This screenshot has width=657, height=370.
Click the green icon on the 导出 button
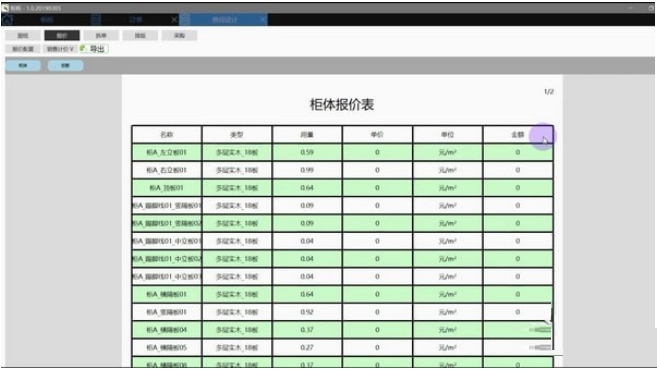[83, 49]
